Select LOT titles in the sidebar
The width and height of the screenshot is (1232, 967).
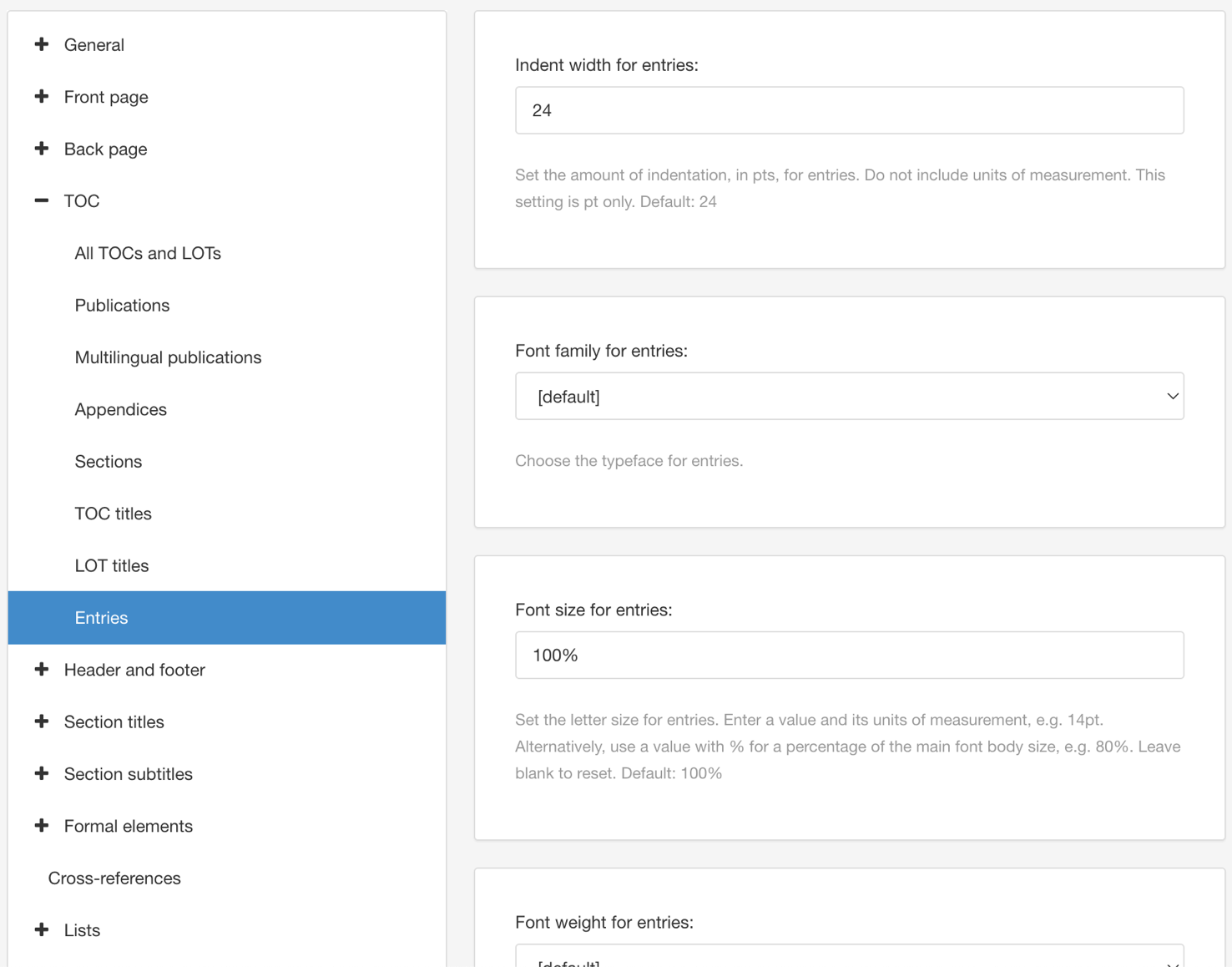(112, 565)
